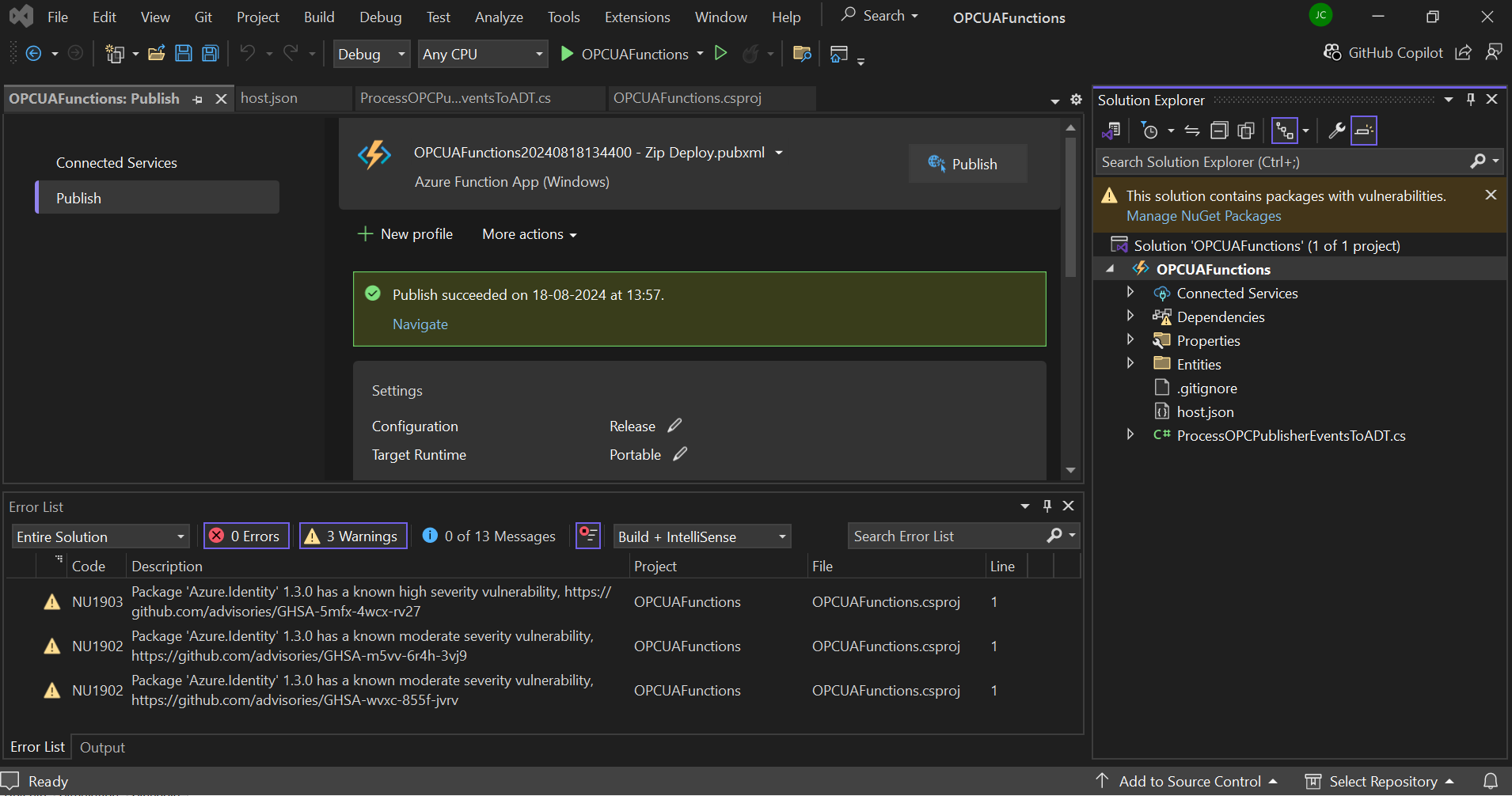Click the Undo toolbar icon
This screenshot has width=1512, height=796.
coord(248,54)
